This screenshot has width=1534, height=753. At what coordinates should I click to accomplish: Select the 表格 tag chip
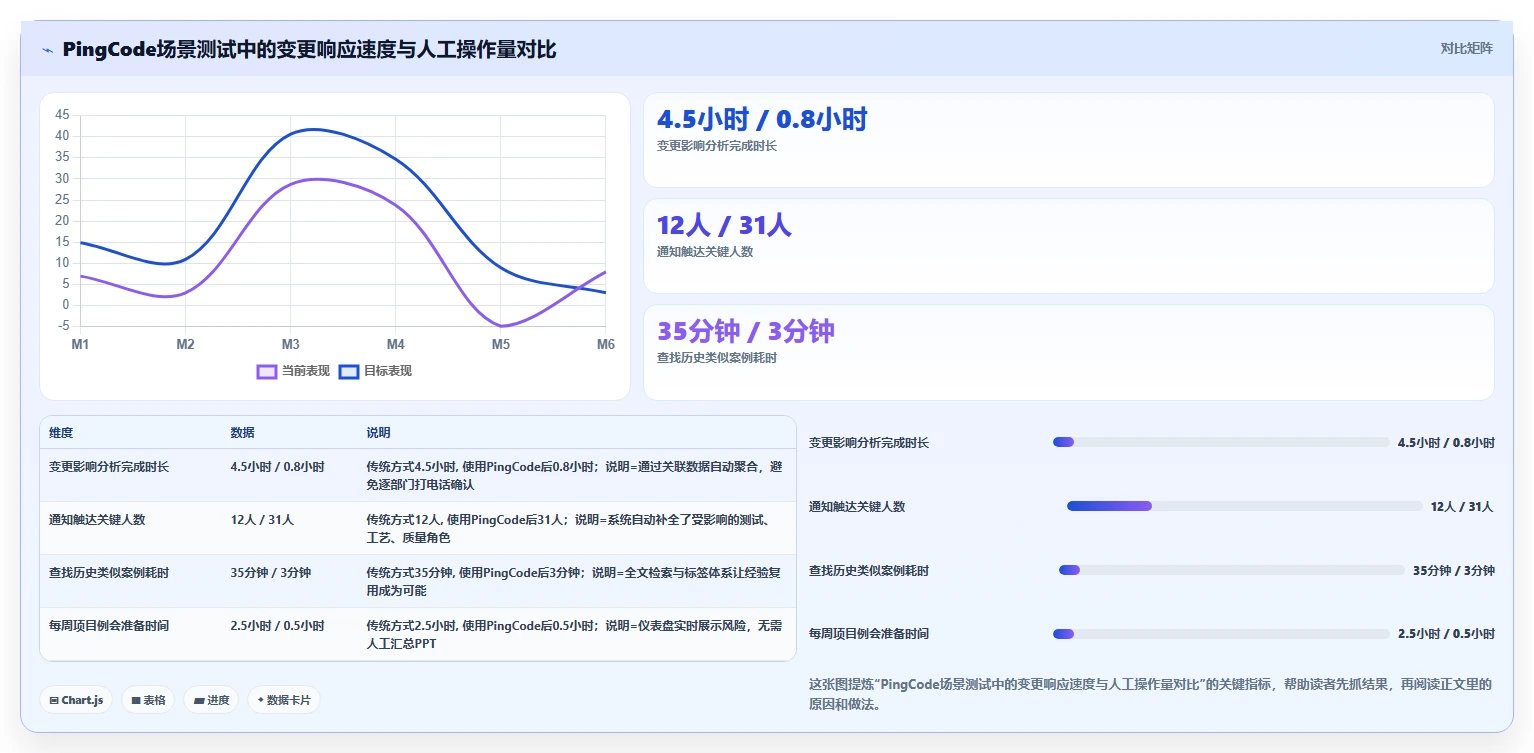[x=148, y=700]
